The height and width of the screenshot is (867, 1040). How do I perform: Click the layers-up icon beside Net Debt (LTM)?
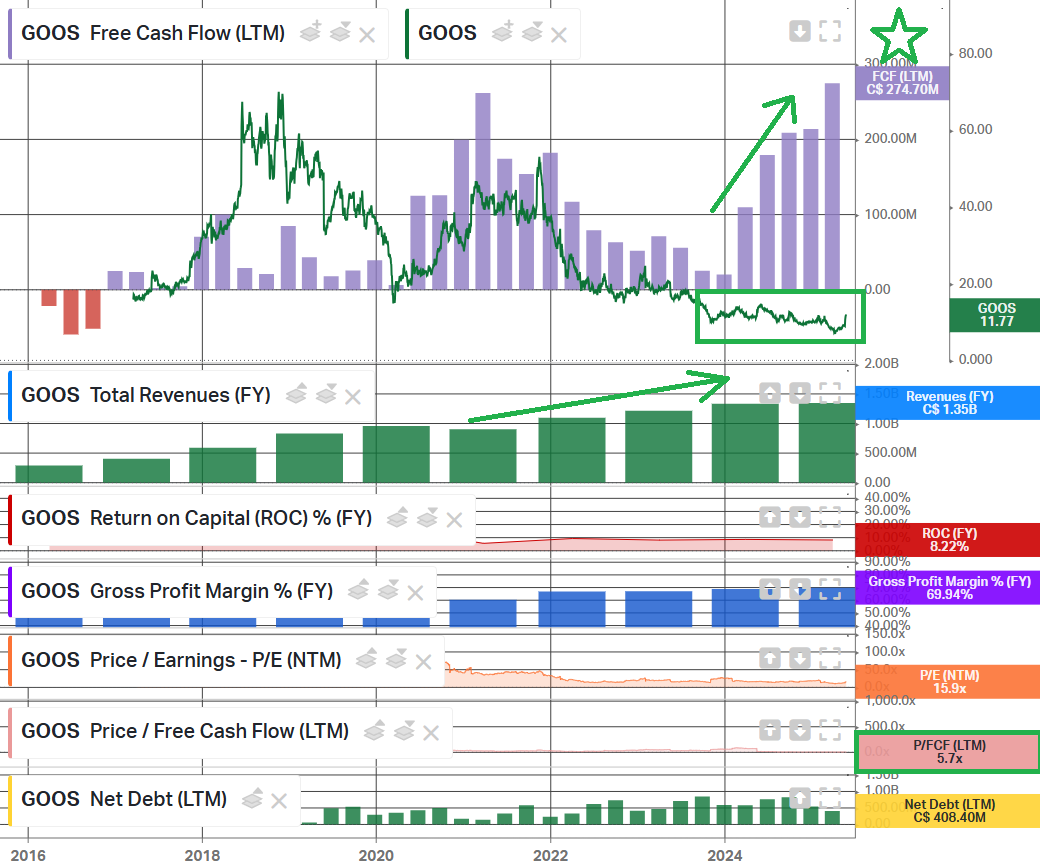252,797
